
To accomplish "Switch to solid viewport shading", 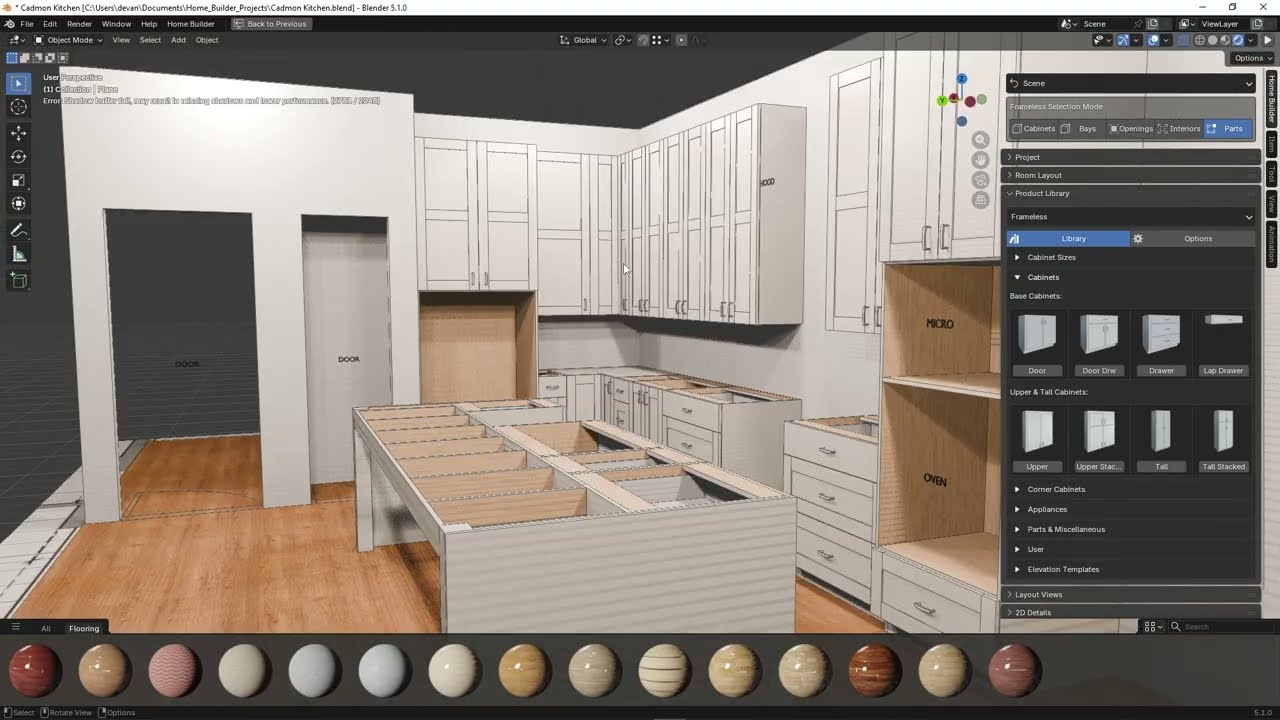I will click(x=1213, y=40).
